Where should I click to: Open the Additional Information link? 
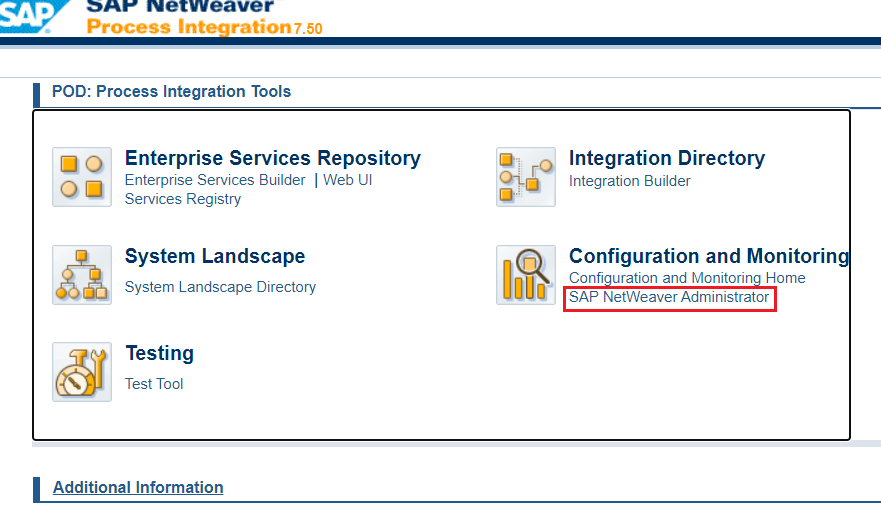[x=138, y=487]
